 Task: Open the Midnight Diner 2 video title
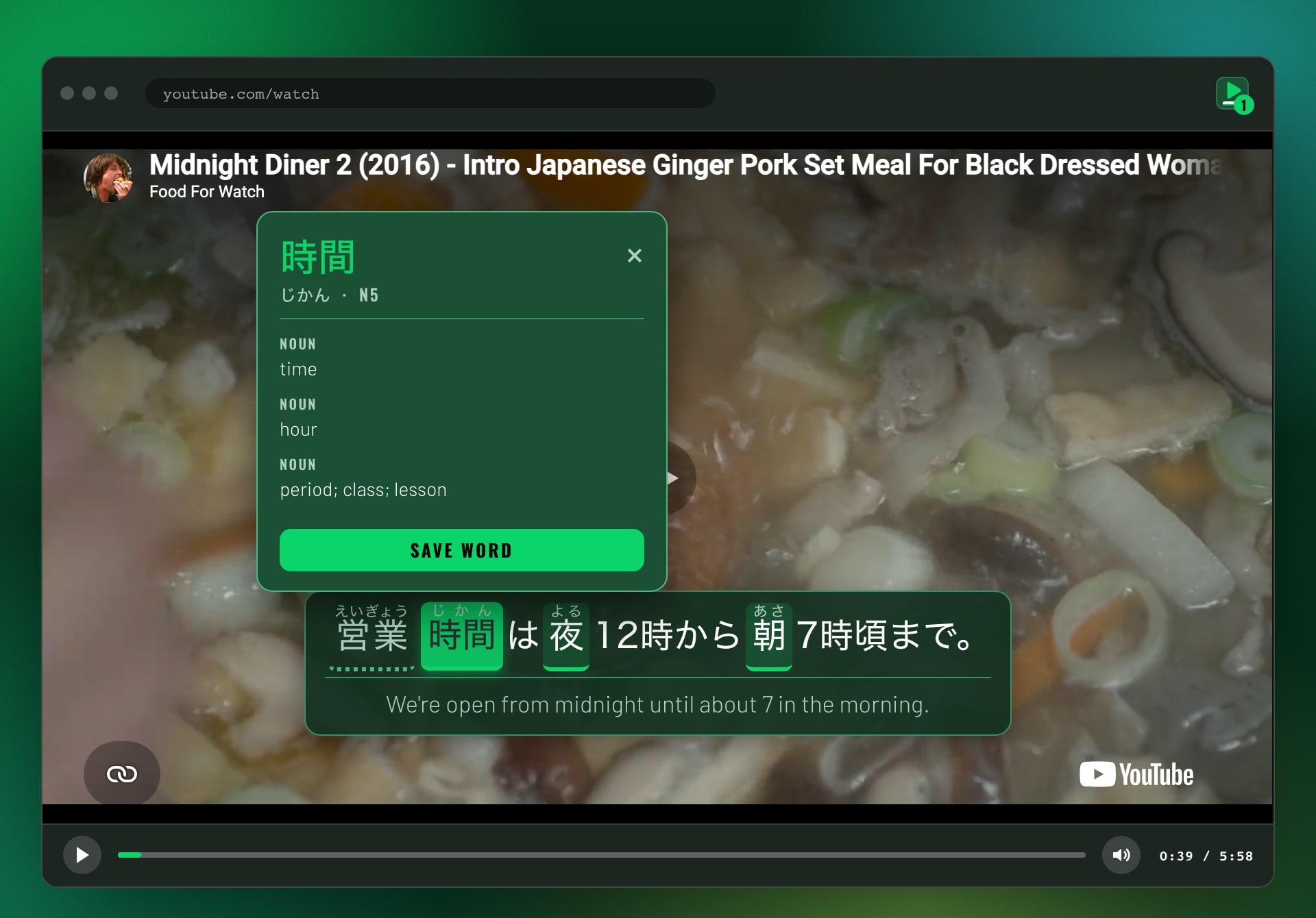click(x=685, y=165)
